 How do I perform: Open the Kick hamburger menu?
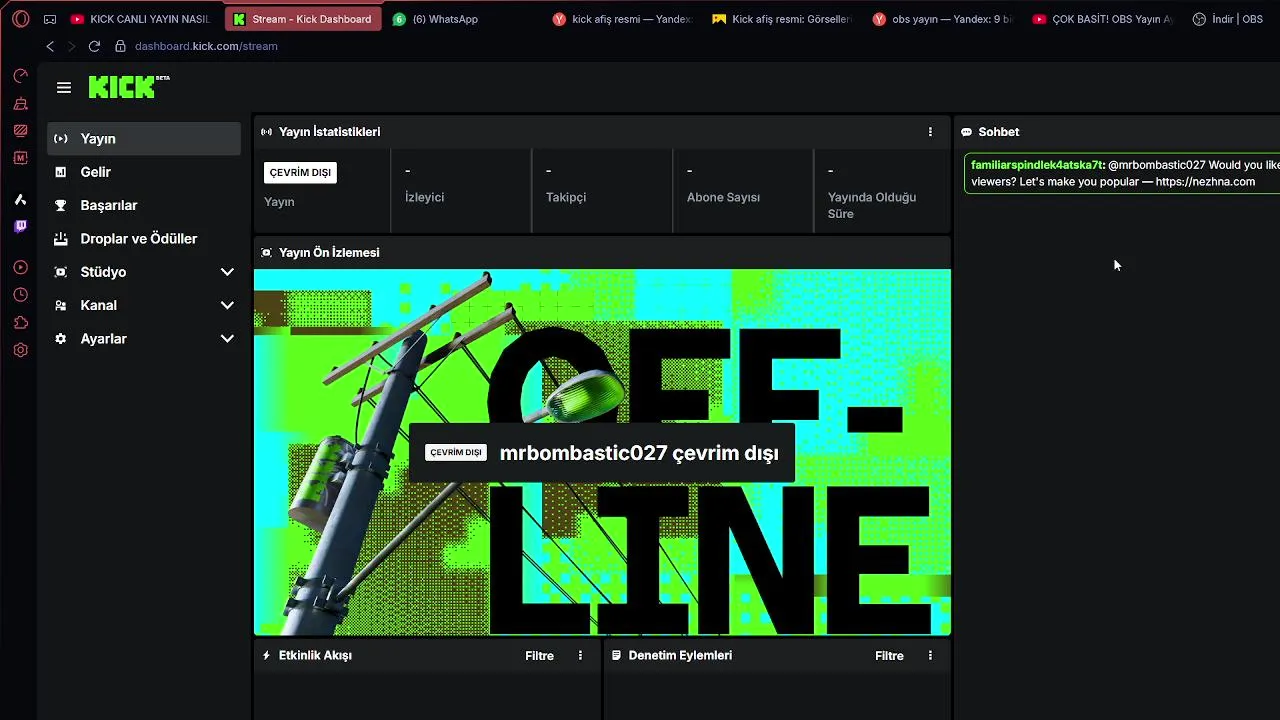coord(64,88)
